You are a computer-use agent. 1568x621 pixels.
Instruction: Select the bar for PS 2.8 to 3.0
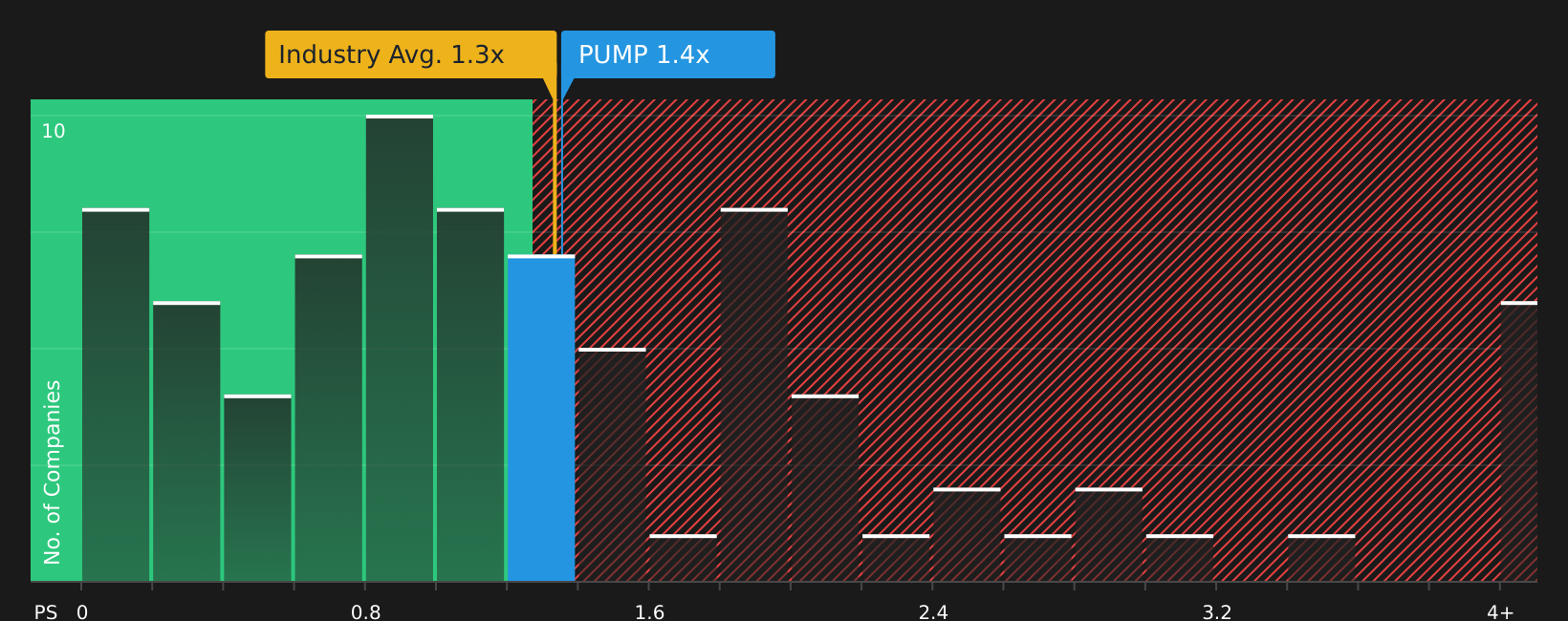click(1109, 535)
